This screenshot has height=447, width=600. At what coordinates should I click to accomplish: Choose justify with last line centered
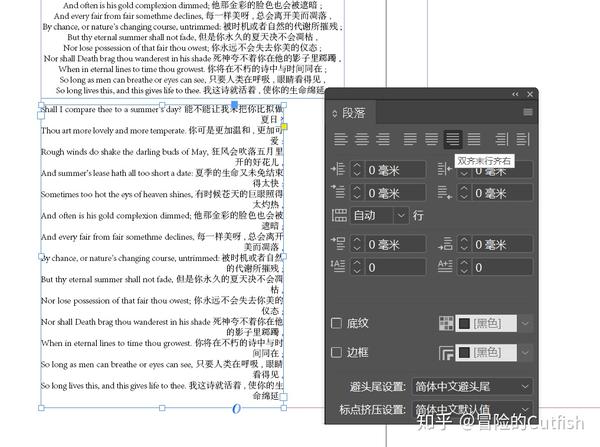coord(432,139)
